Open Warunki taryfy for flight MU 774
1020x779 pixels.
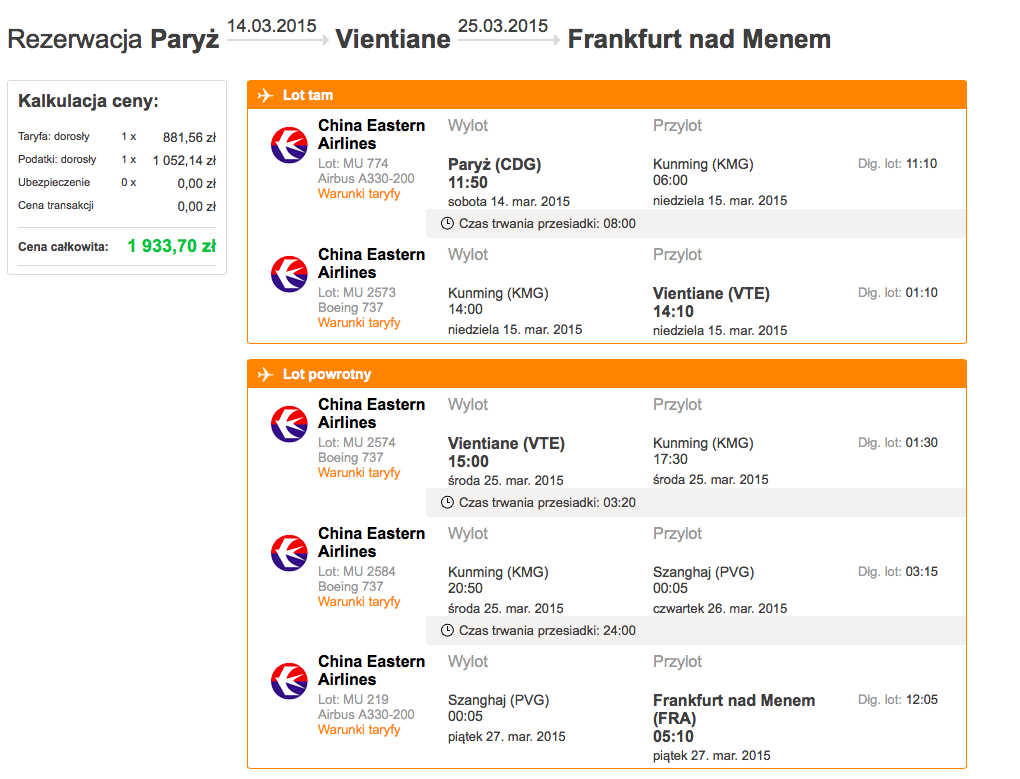click(359, 194)
